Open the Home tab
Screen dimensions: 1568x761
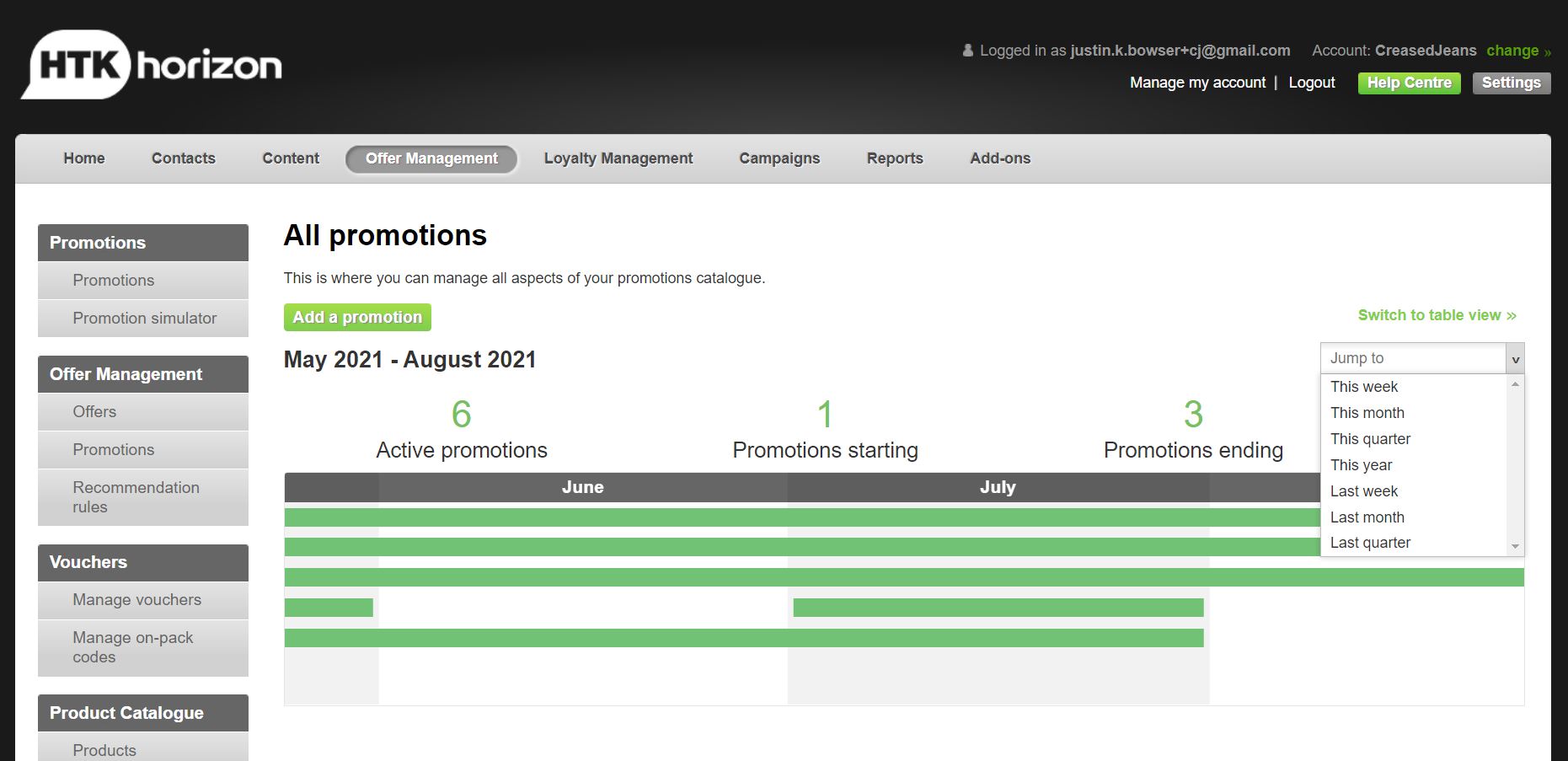click(x=84, y=158)
